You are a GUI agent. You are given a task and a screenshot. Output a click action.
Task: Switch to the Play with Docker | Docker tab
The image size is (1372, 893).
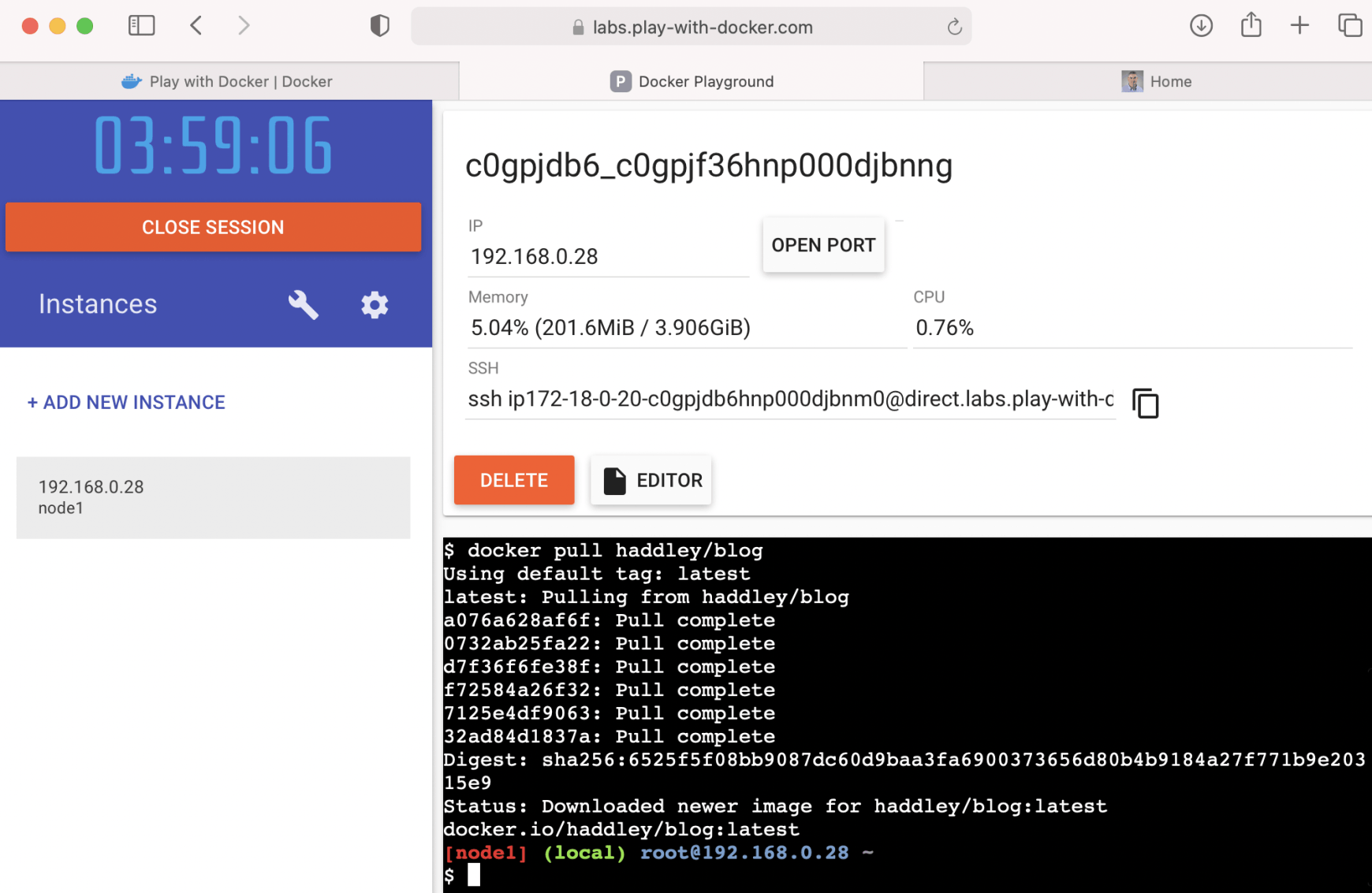pyautogui.click(x=229, y=81)
